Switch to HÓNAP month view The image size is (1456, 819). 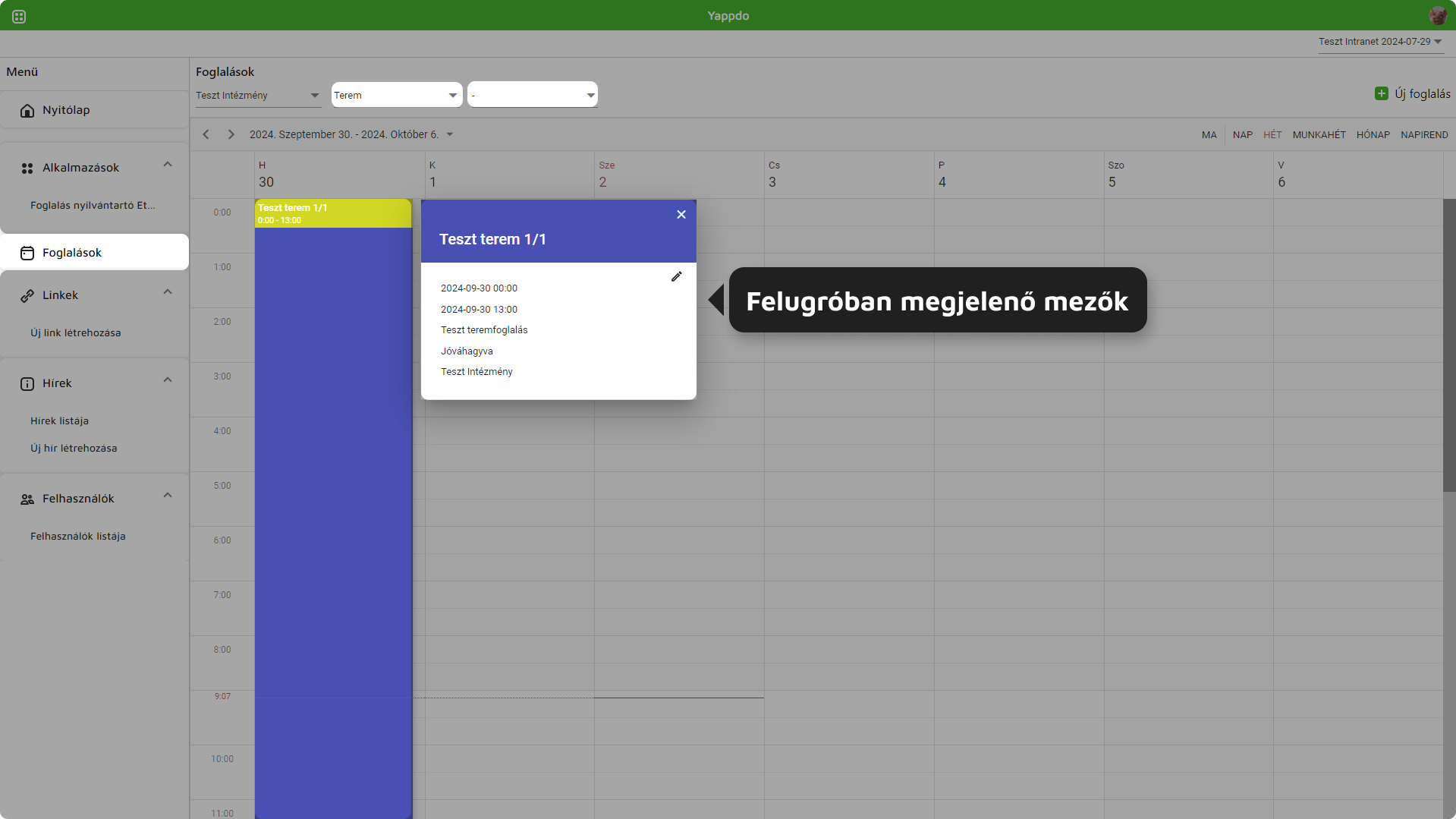(1373, 135)
